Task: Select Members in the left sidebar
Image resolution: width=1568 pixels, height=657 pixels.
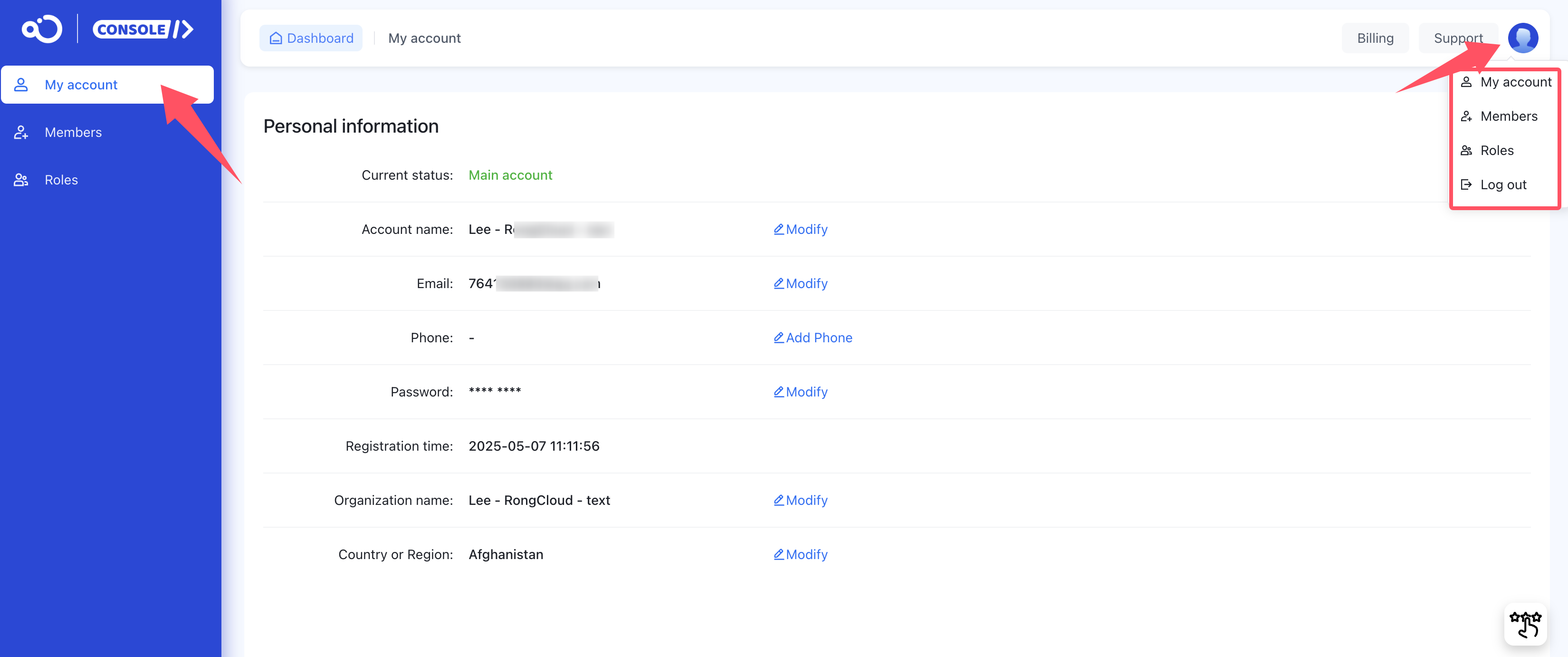Action: click(73, 132)
